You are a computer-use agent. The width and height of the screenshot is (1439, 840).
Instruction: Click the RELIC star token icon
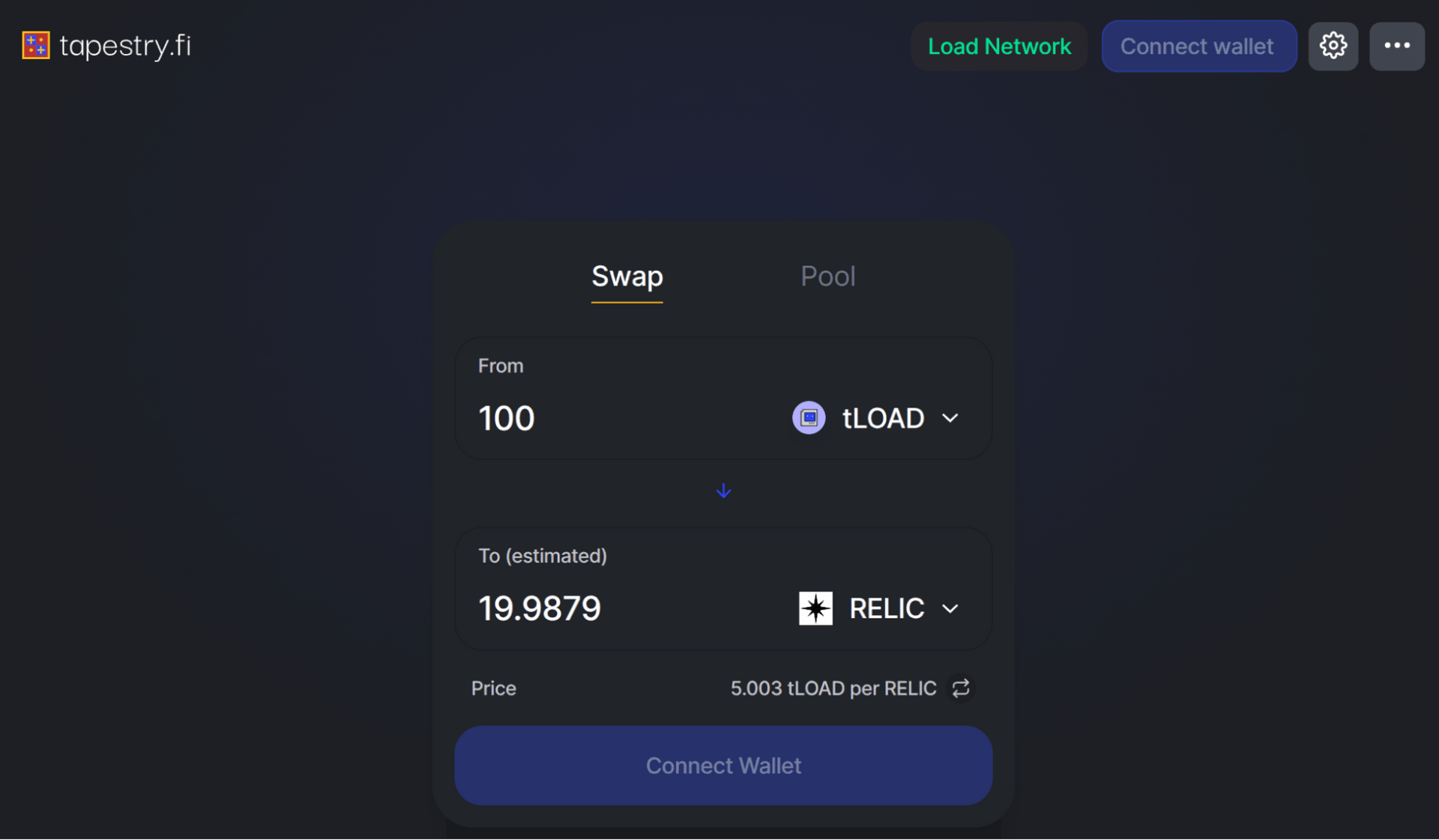point(815,608)
